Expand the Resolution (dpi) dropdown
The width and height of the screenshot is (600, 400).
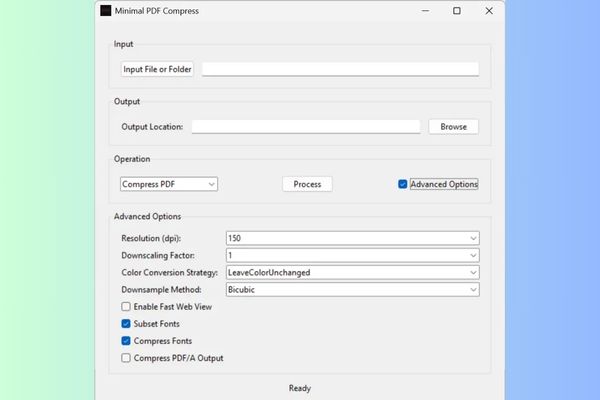pyautogui.click(x=352, y=238)
